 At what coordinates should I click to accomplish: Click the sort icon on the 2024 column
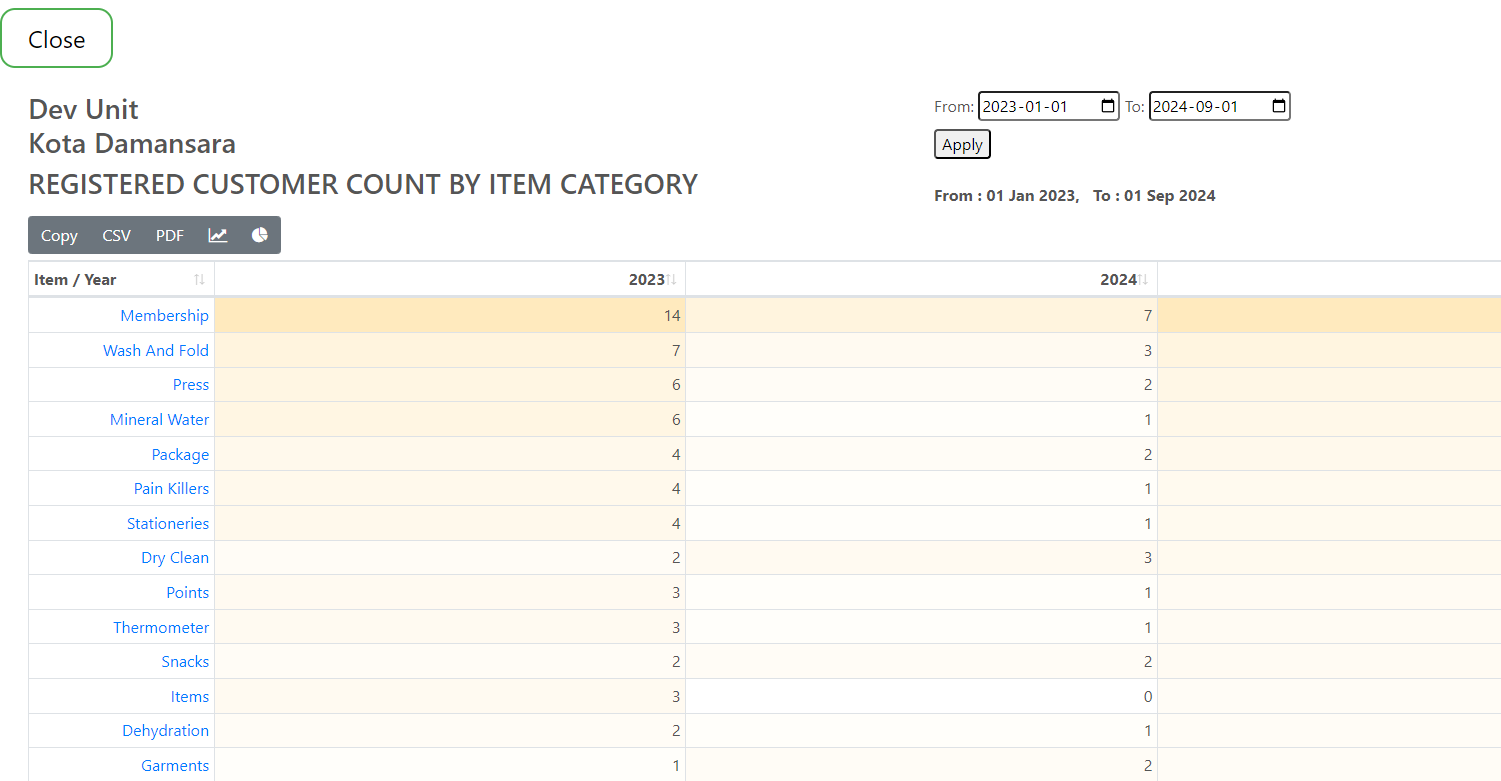[1140, 279]
